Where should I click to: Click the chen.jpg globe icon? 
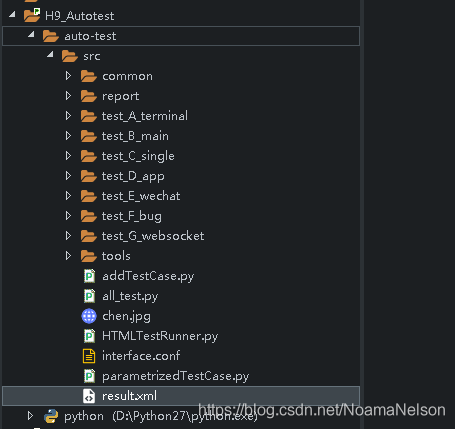click(89, 316)
